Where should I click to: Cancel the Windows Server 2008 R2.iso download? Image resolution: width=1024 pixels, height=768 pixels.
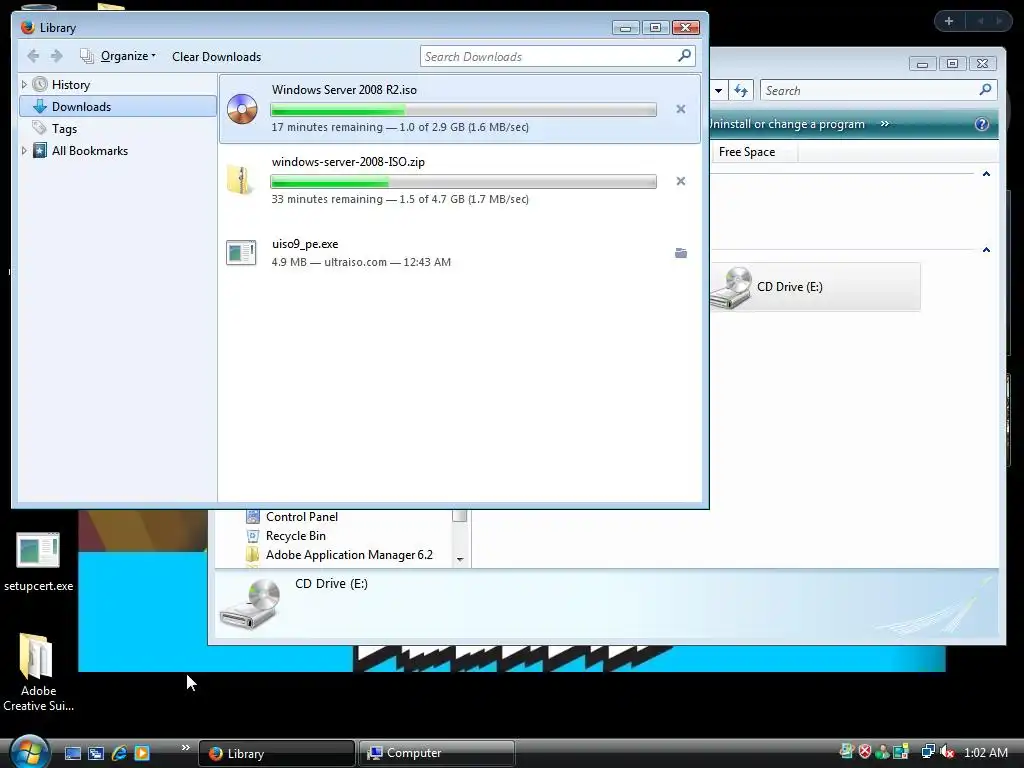(x=680, y=109)
